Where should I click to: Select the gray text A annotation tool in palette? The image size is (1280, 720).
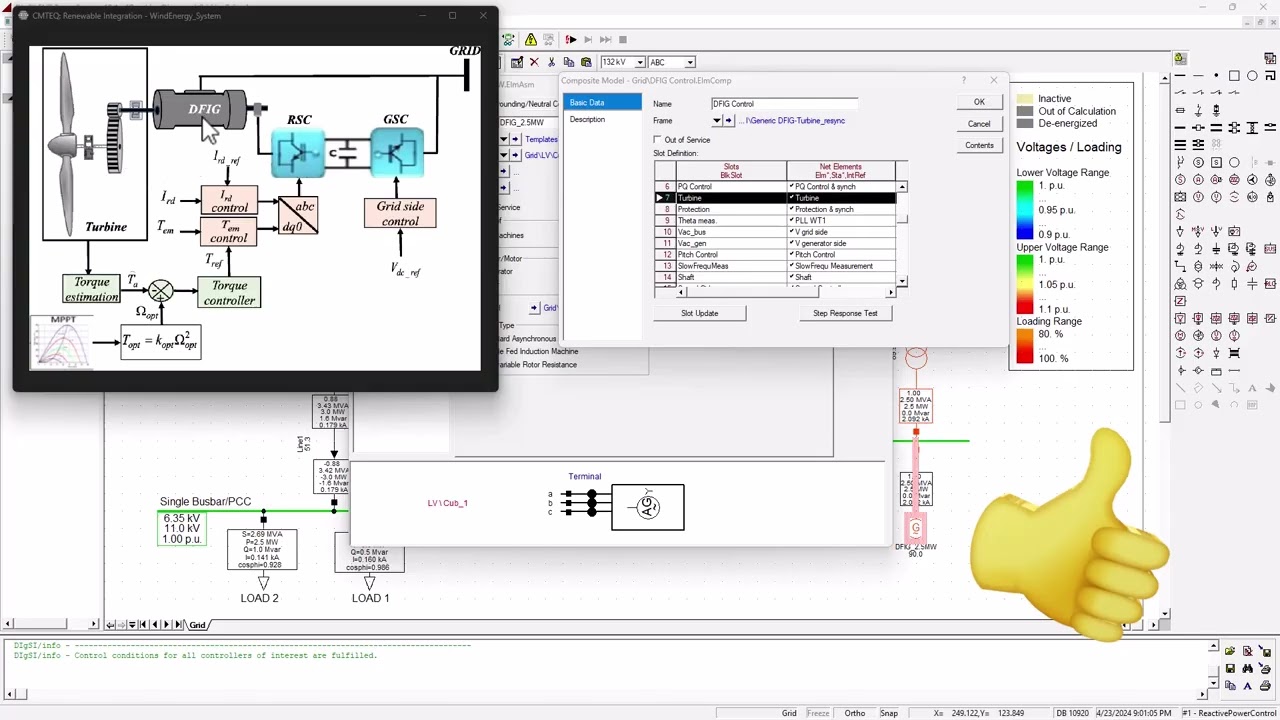point(1252,387)
